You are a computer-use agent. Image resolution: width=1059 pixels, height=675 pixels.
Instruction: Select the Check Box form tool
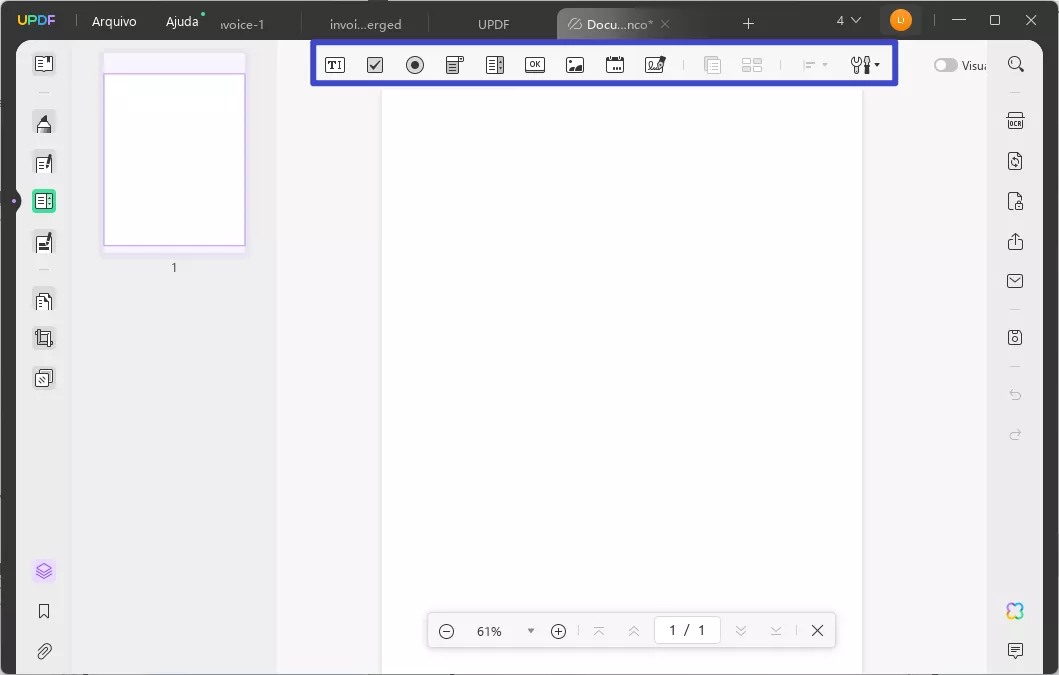pyautogui.click(x=375, y=65)
